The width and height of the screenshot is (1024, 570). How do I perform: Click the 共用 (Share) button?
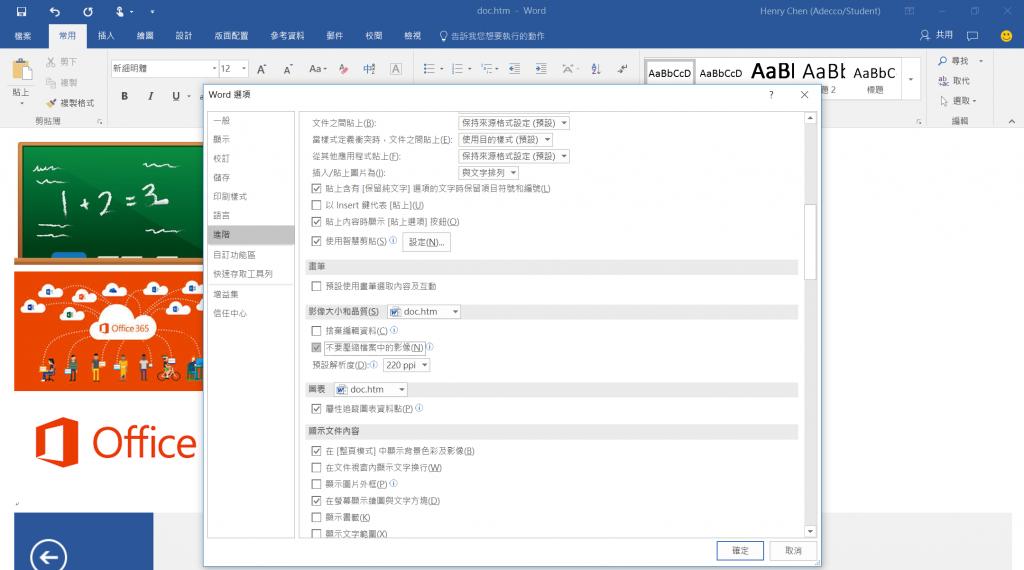936,35
